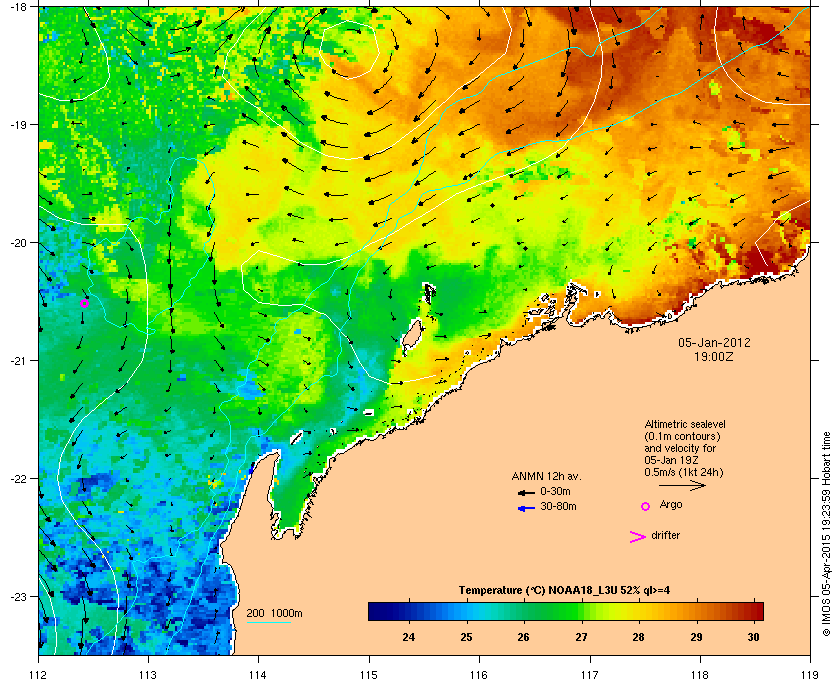Click the -22 latitude axis label
840x680 pixels.
18,478
